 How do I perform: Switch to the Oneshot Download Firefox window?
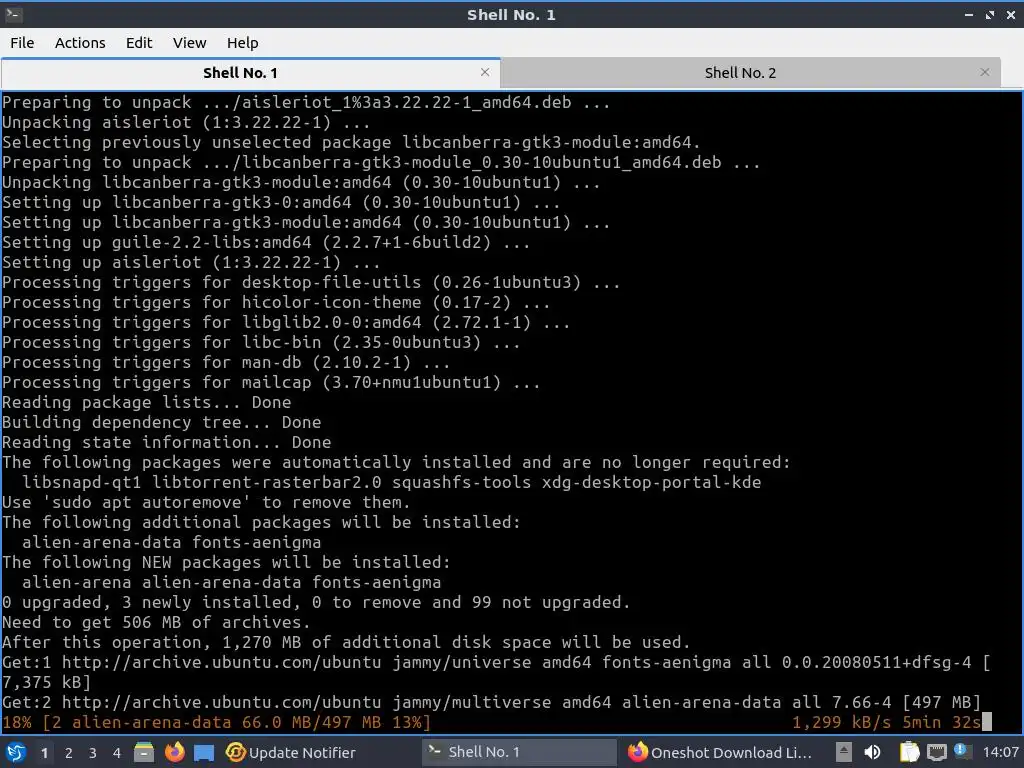tap(719, 752)
